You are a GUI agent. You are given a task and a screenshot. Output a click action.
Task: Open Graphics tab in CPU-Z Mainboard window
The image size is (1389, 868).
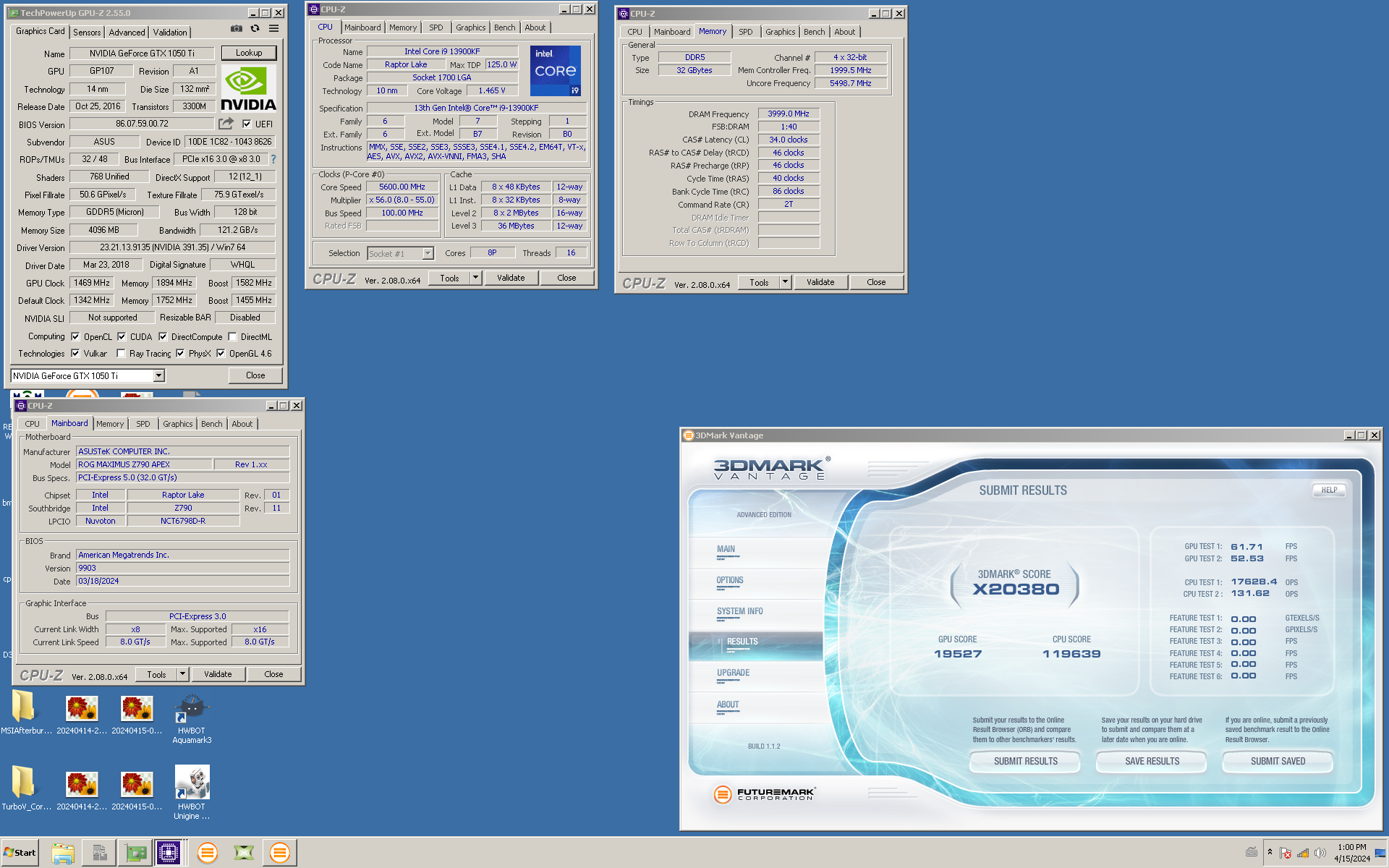[178, 424]
